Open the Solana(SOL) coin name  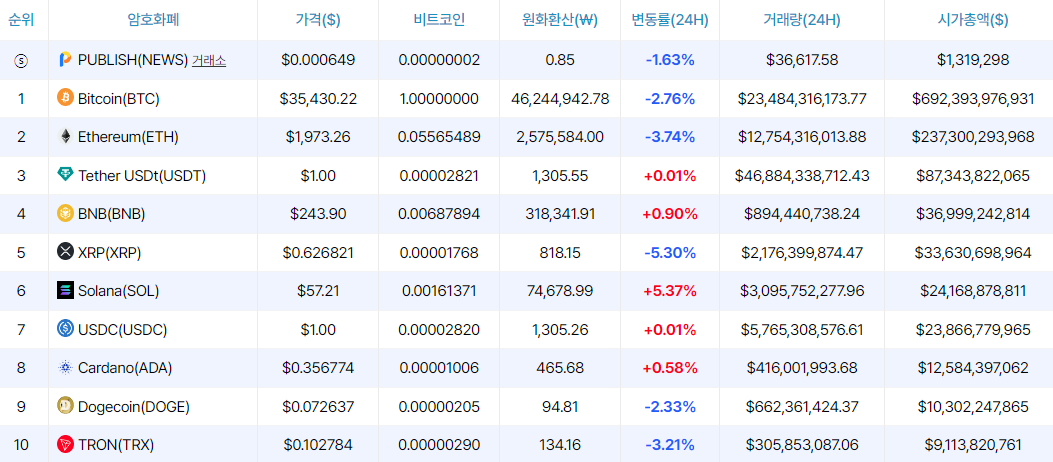pos(118,291)
